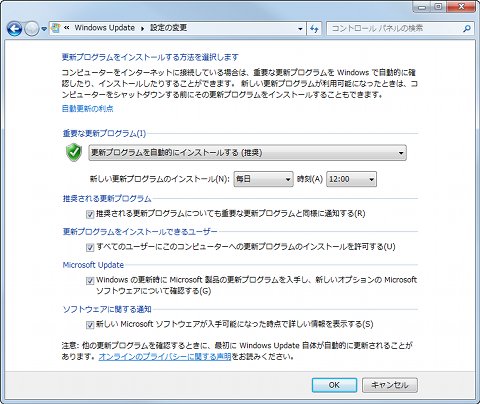The image size is (480, 404).
Task: Toggle the Microsoft 製品の更新プログラム checkbox
Action: coord(90,281)
